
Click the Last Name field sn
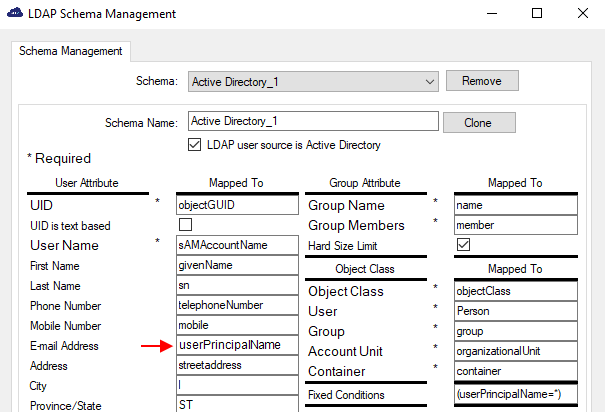[237, 285]
